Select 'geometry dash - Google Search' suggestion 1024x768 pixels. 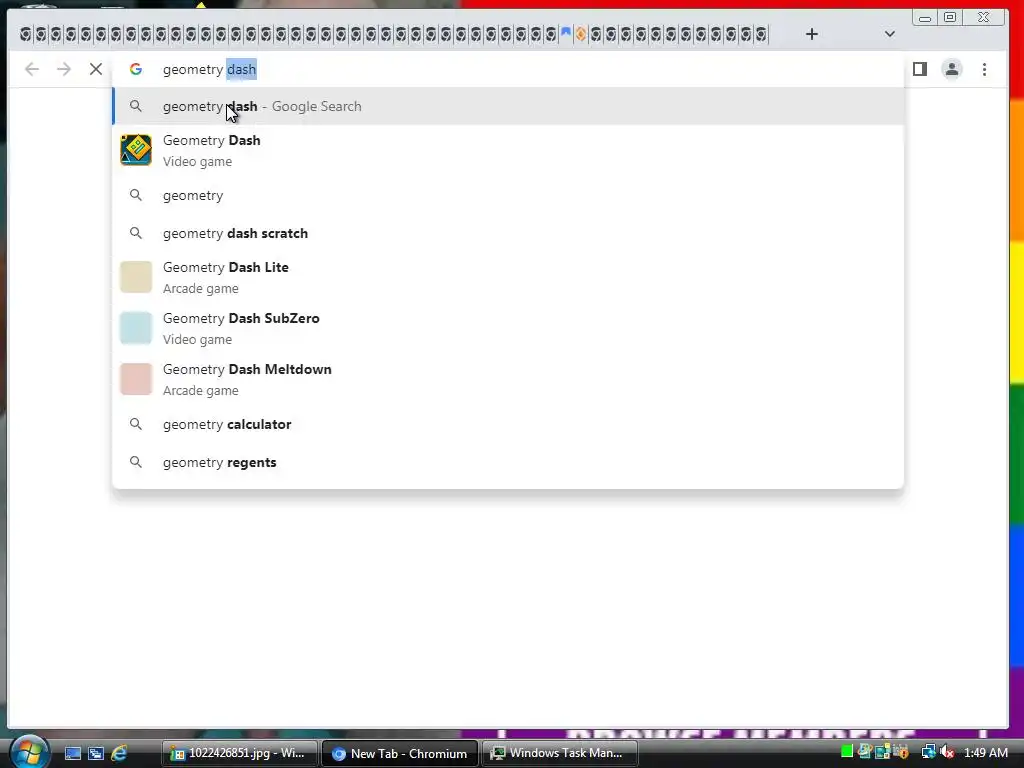coord(508,106)
